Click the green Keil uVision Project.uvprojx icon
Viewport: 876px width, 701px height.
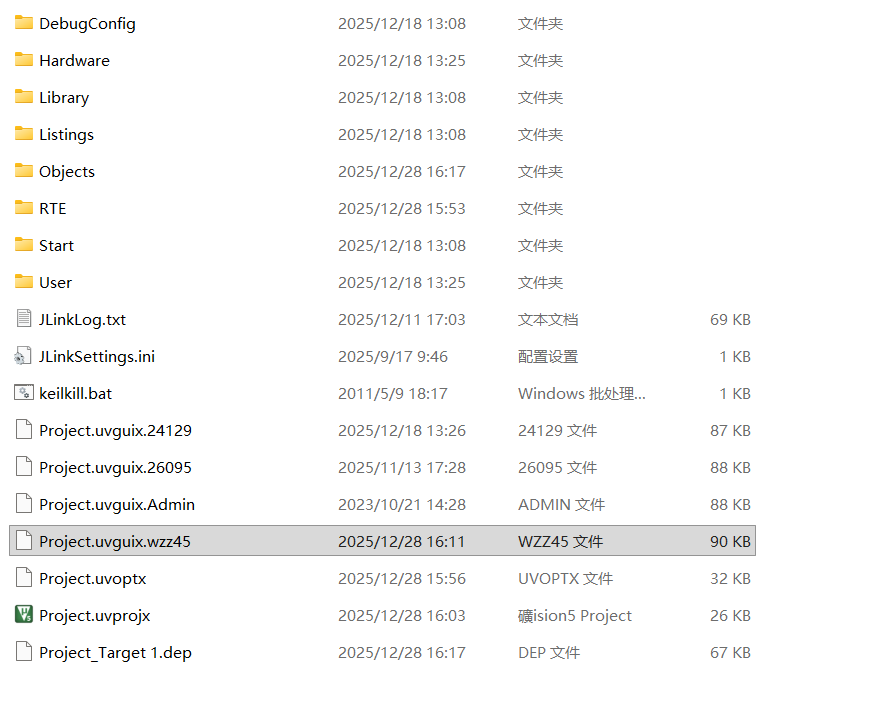pyautogui.click(x=23, y=614)
